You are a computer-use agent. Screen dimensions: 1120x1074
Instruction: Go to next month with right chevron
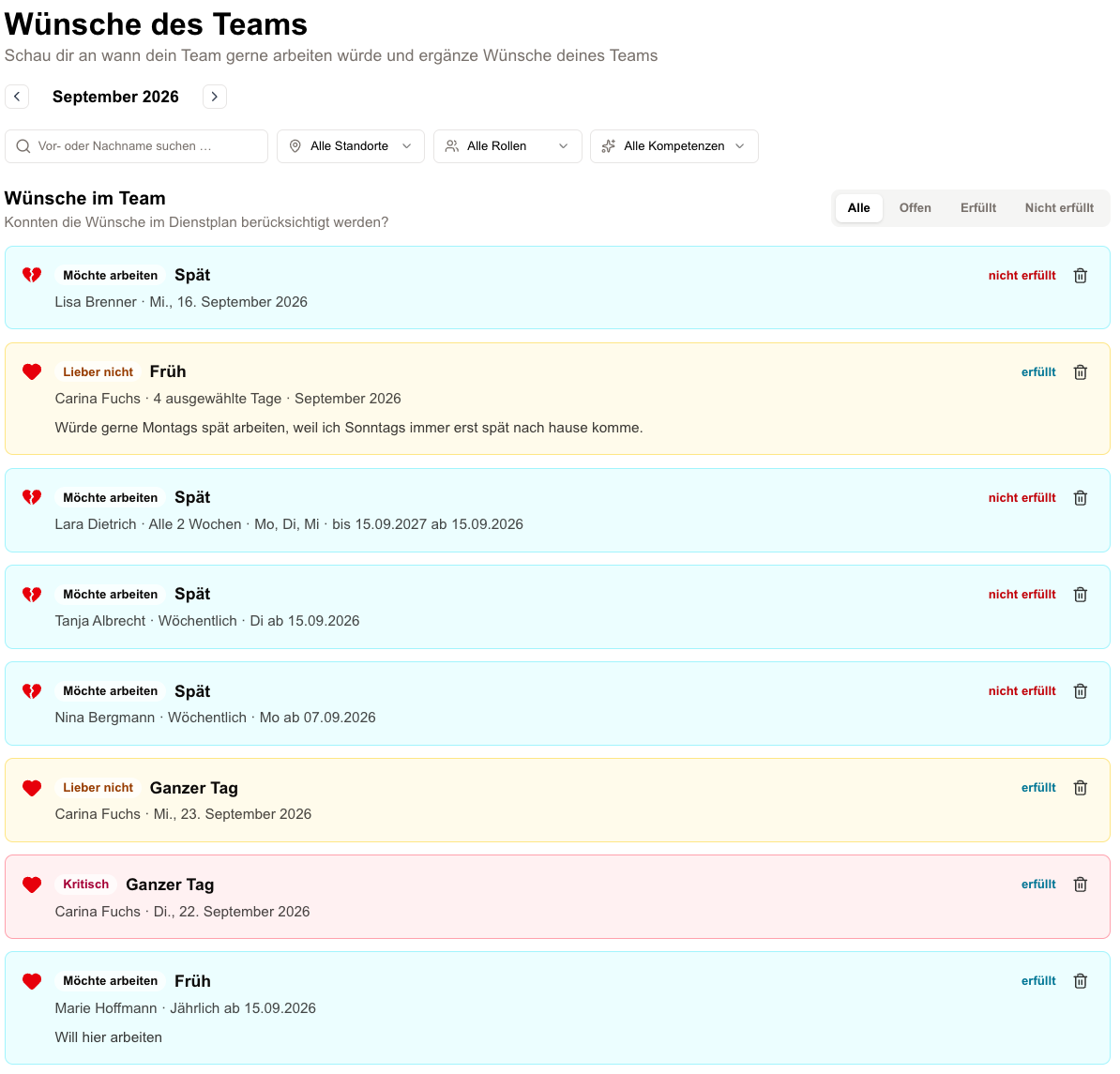coord(214,97)
